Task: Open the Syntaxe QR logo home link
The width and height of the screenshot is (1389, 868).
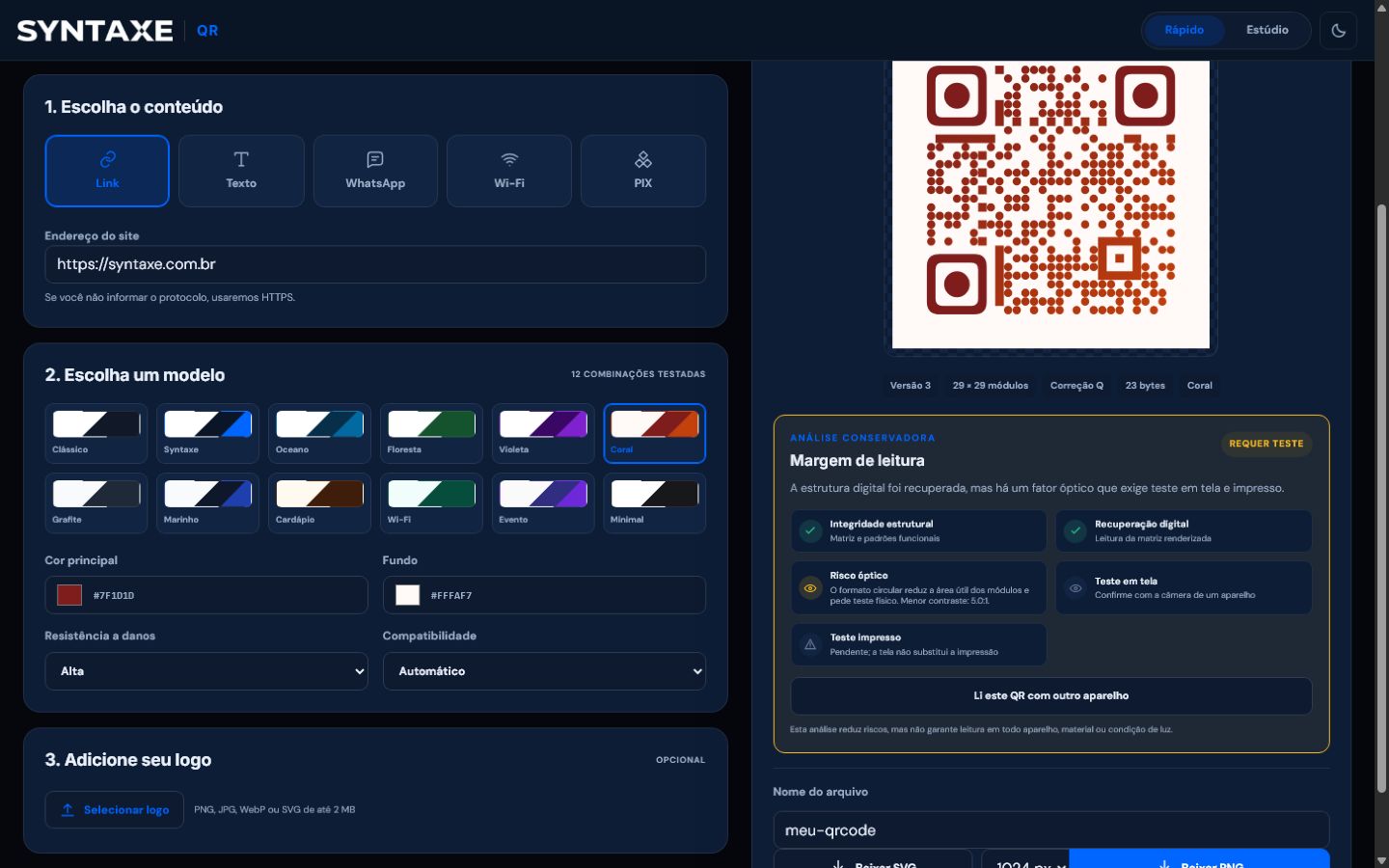Action: tap(118, 31)
